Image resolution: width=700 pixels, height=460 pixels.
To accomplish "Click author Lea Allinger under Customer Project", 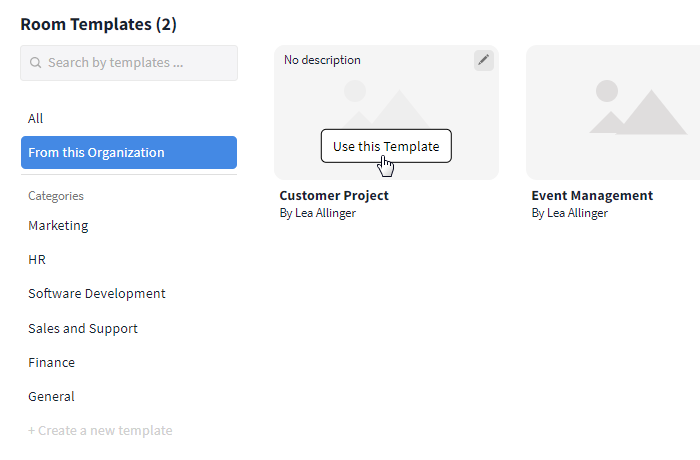I will 318,213.
